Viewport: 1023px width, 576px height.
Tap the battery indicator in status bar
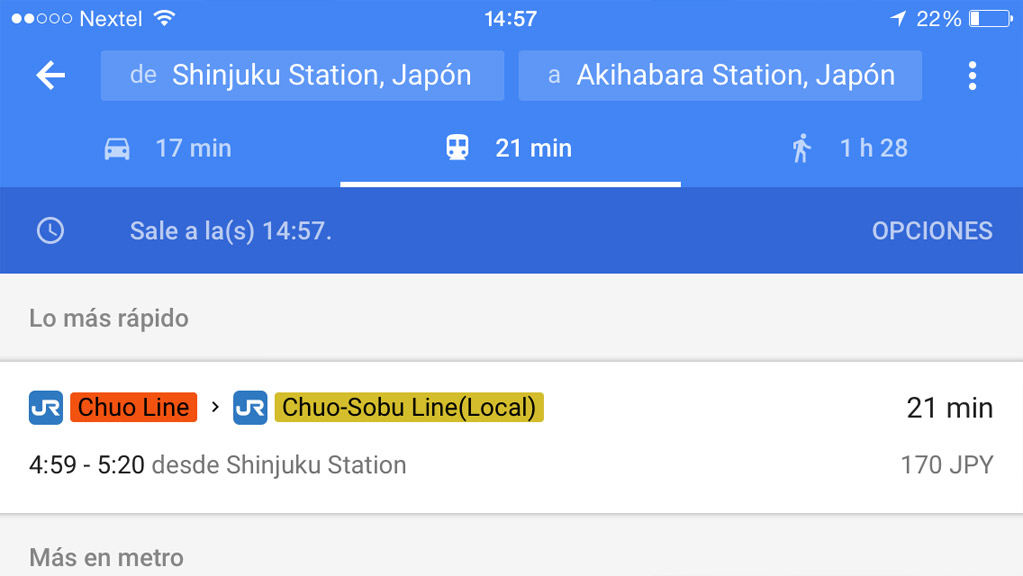click(991, 18)
